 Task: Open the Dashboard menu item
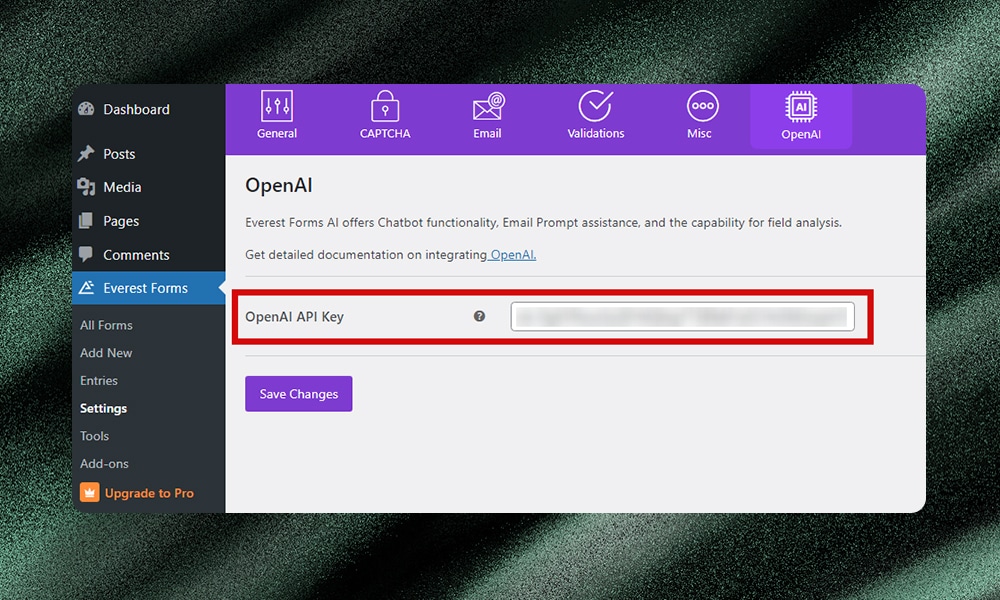[x=135, y=110]
